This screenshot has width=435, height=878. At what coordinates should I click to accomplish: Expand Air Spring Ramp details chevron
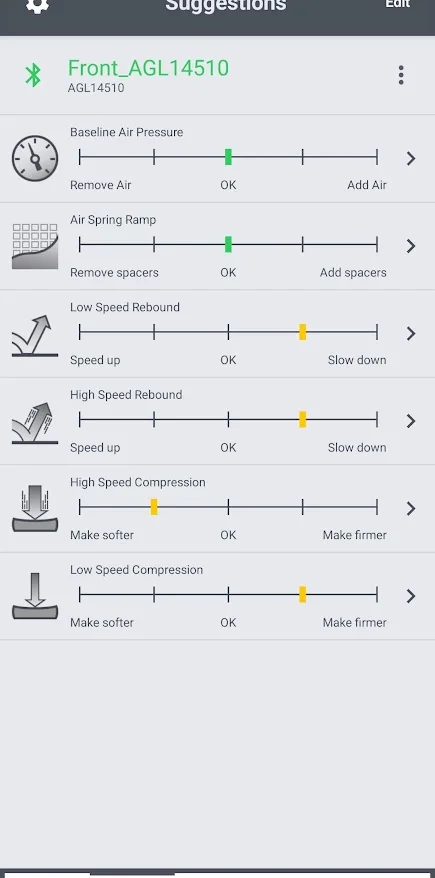411,246
